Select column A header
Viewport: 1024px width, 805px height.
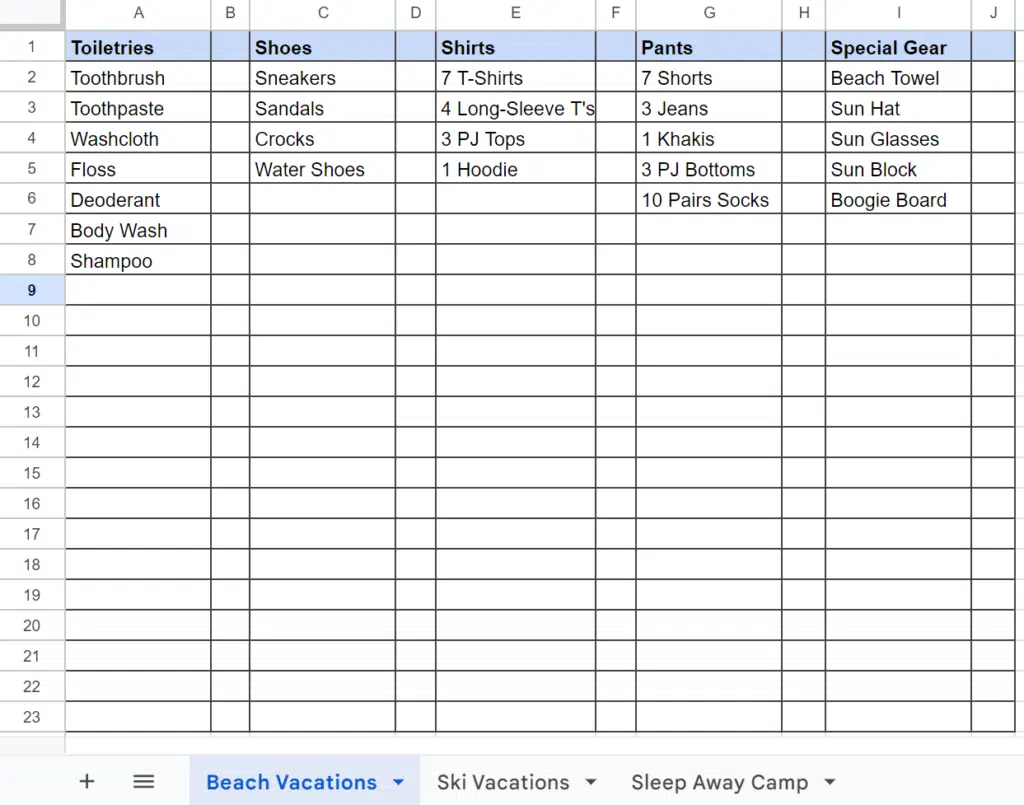click(138, 13)
